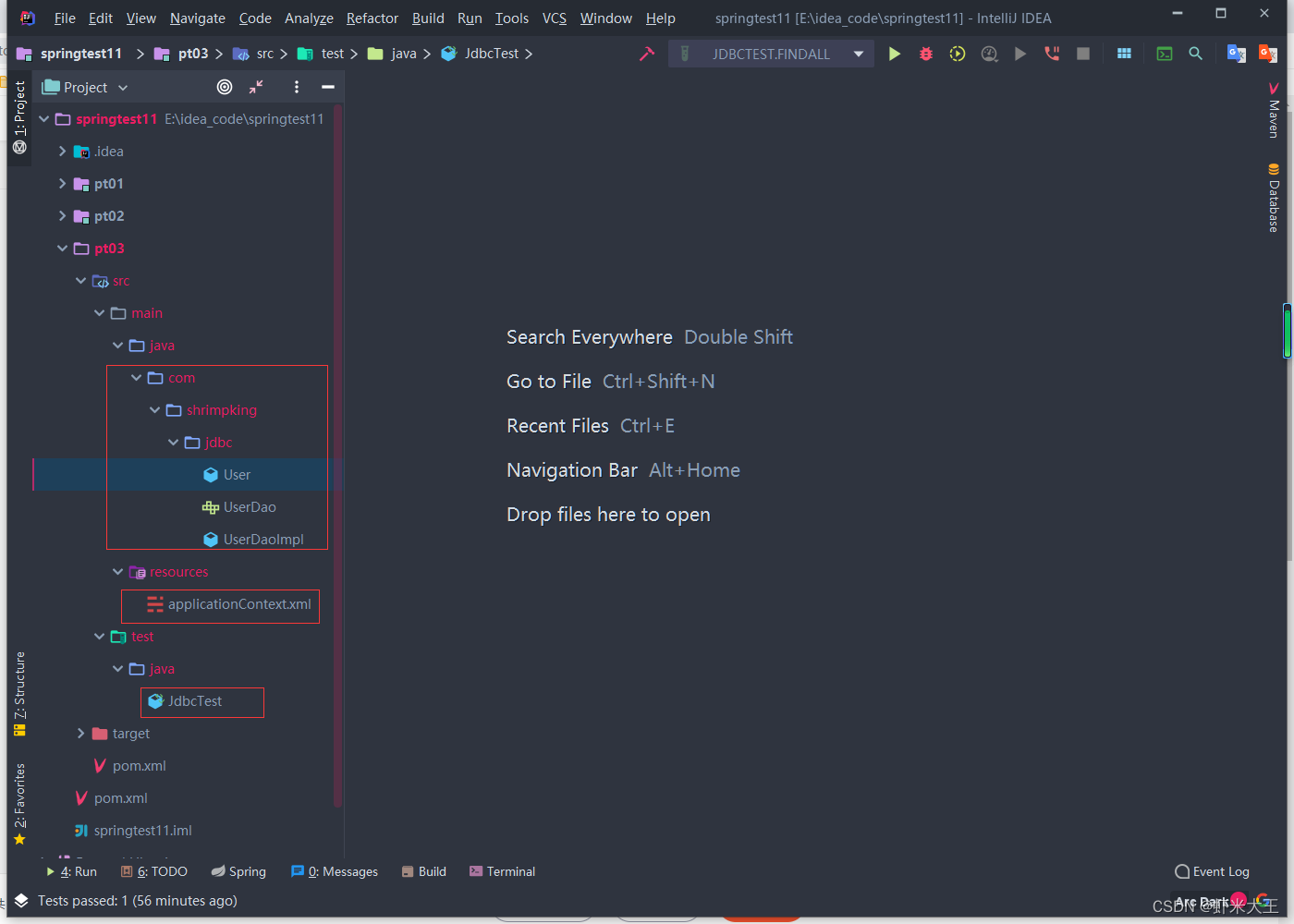Viewport: 1294px width, 924px height.
Task: Click the Build Project hammer icon
Action: (x=647, y=54)
